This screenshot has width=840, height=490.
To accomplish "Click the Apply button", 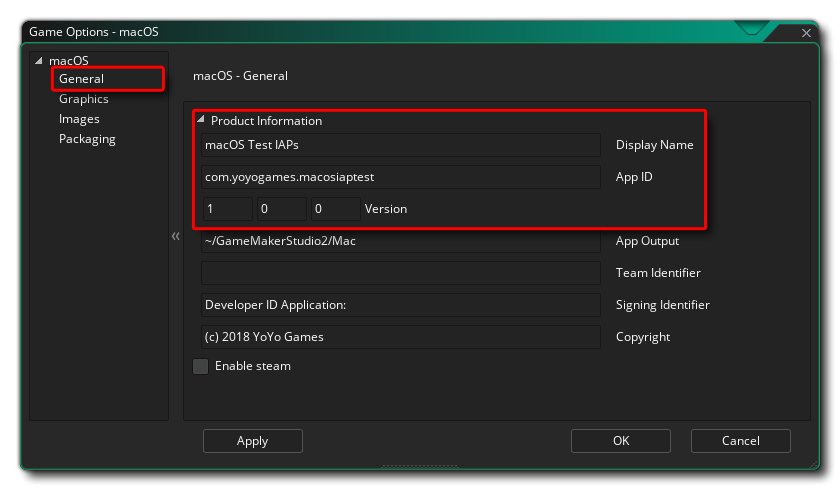I will (253, 441).
